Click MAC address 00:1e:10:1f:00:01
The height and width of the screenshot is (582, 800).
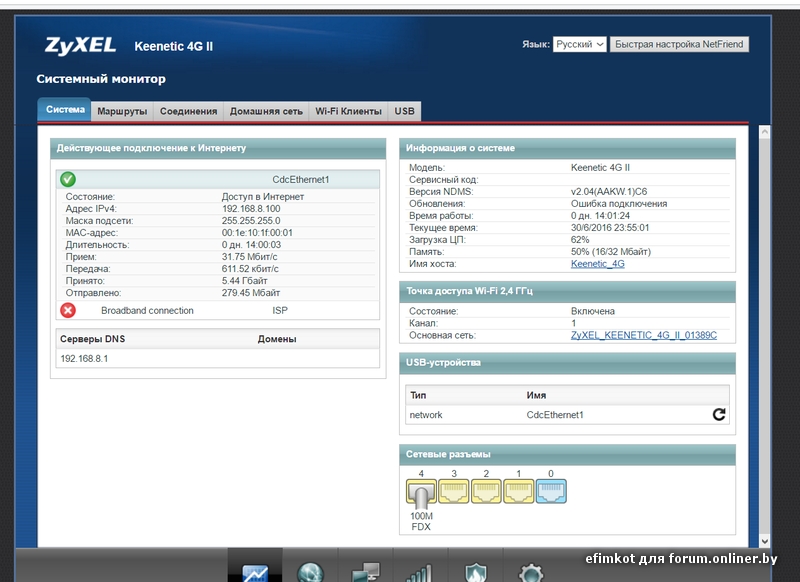257,233
